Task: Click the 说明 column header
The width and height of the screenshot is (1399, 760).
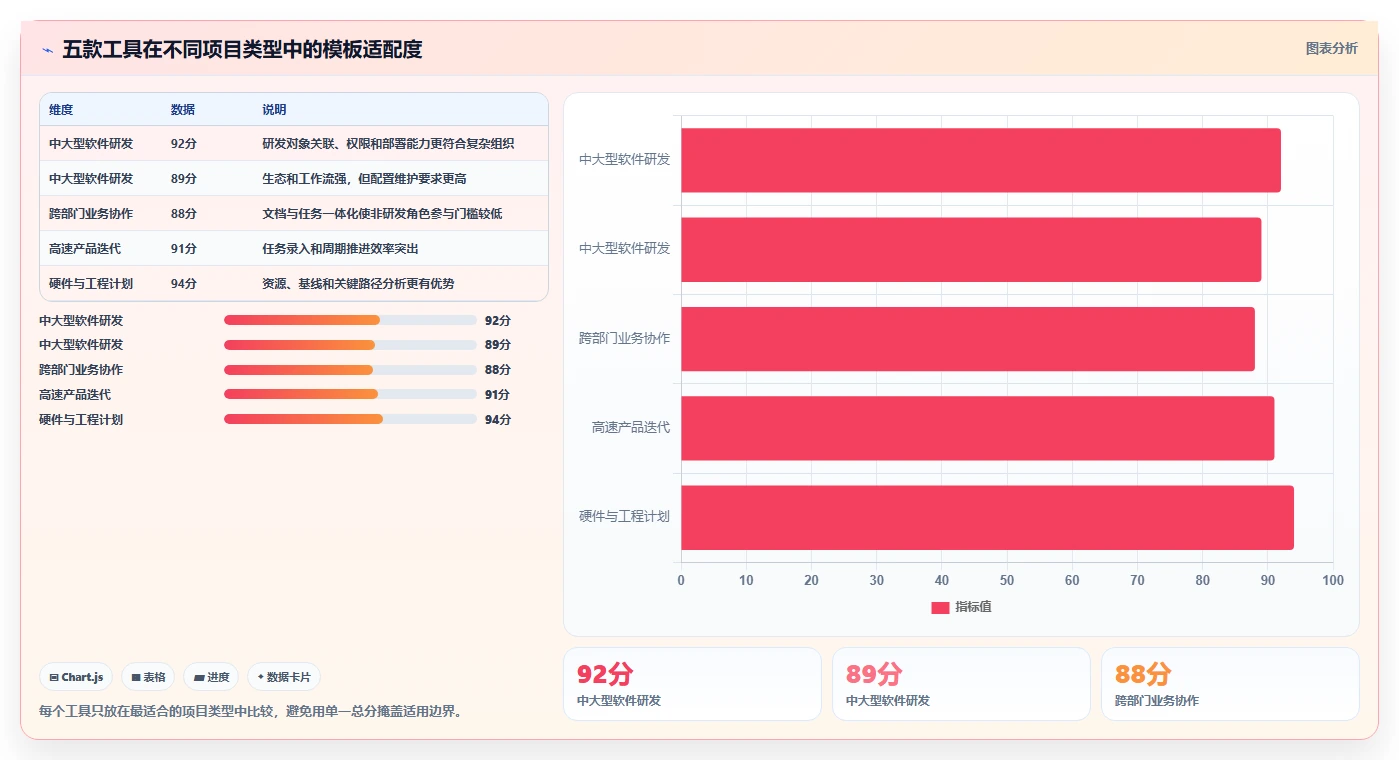Action: (x=274, y=110)
